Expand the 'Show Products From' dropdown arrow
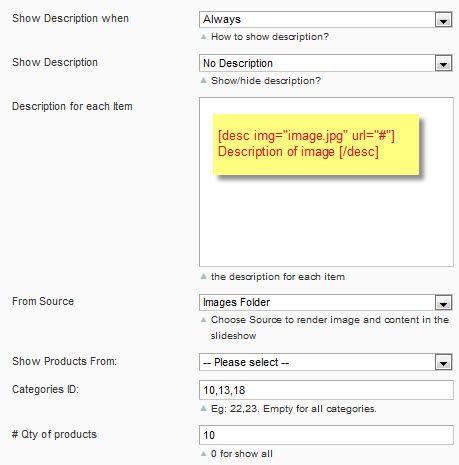Viewport: 459px width, 465px height. (x=443, y=362)
